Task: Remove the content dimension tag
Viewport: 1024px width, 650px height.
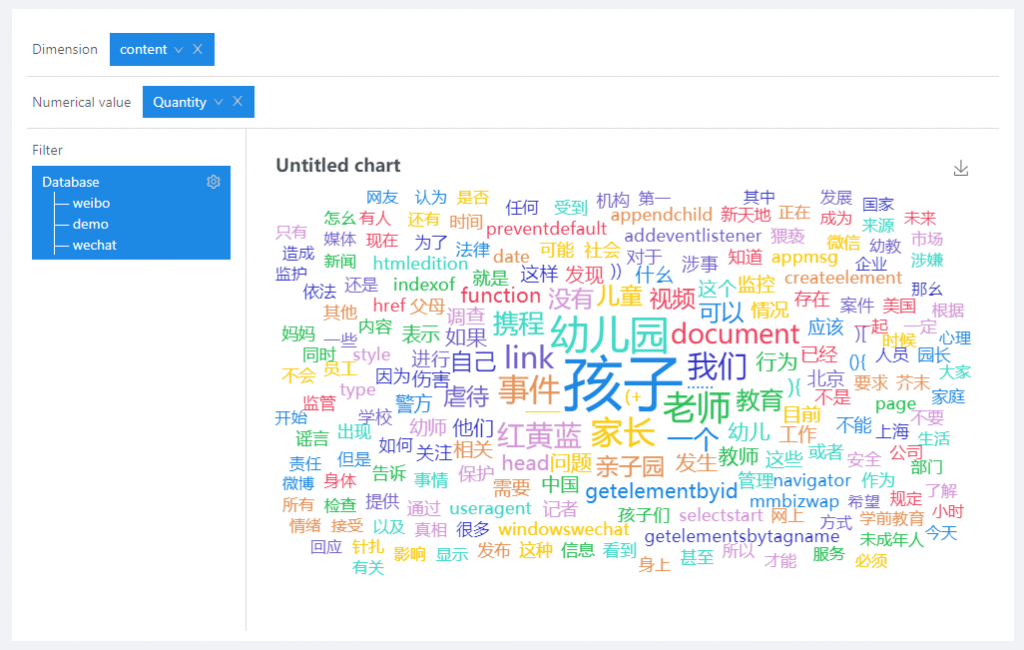Action: 197,49
